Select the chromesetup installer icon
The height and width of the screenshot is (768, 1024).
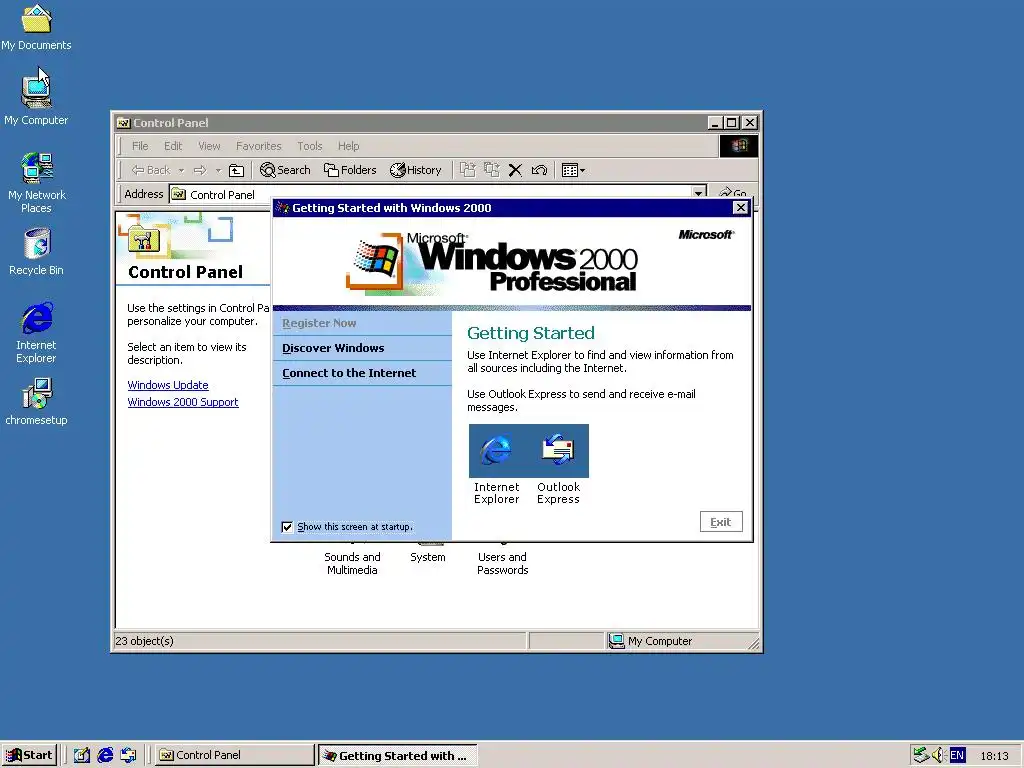point(37,402)
